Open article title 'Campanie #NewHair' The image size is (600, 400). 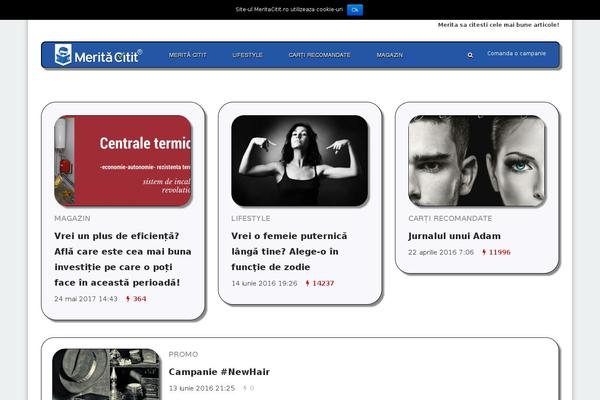(x=219, y=372)
